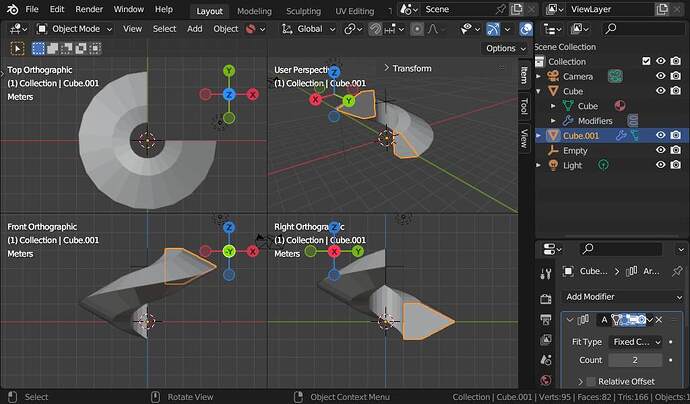Click the light data icon on Light row
This screenshot has width=690, height=404.
pyautogui.click(x=603, y=165)
